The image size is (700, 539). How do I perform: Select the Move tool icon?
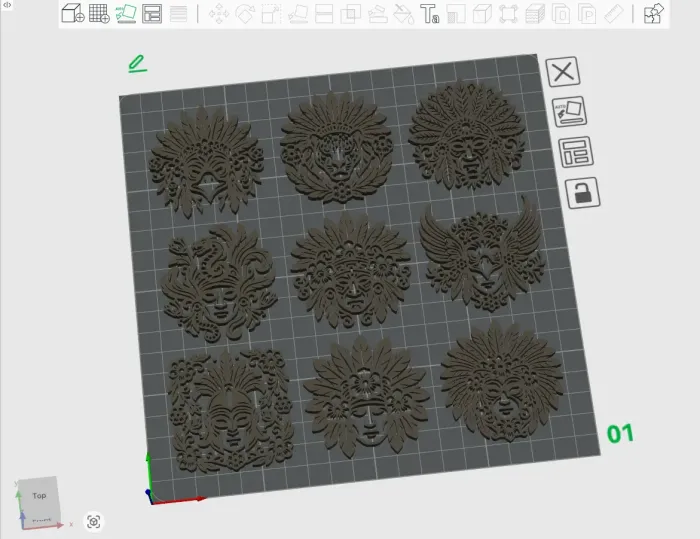219,14
